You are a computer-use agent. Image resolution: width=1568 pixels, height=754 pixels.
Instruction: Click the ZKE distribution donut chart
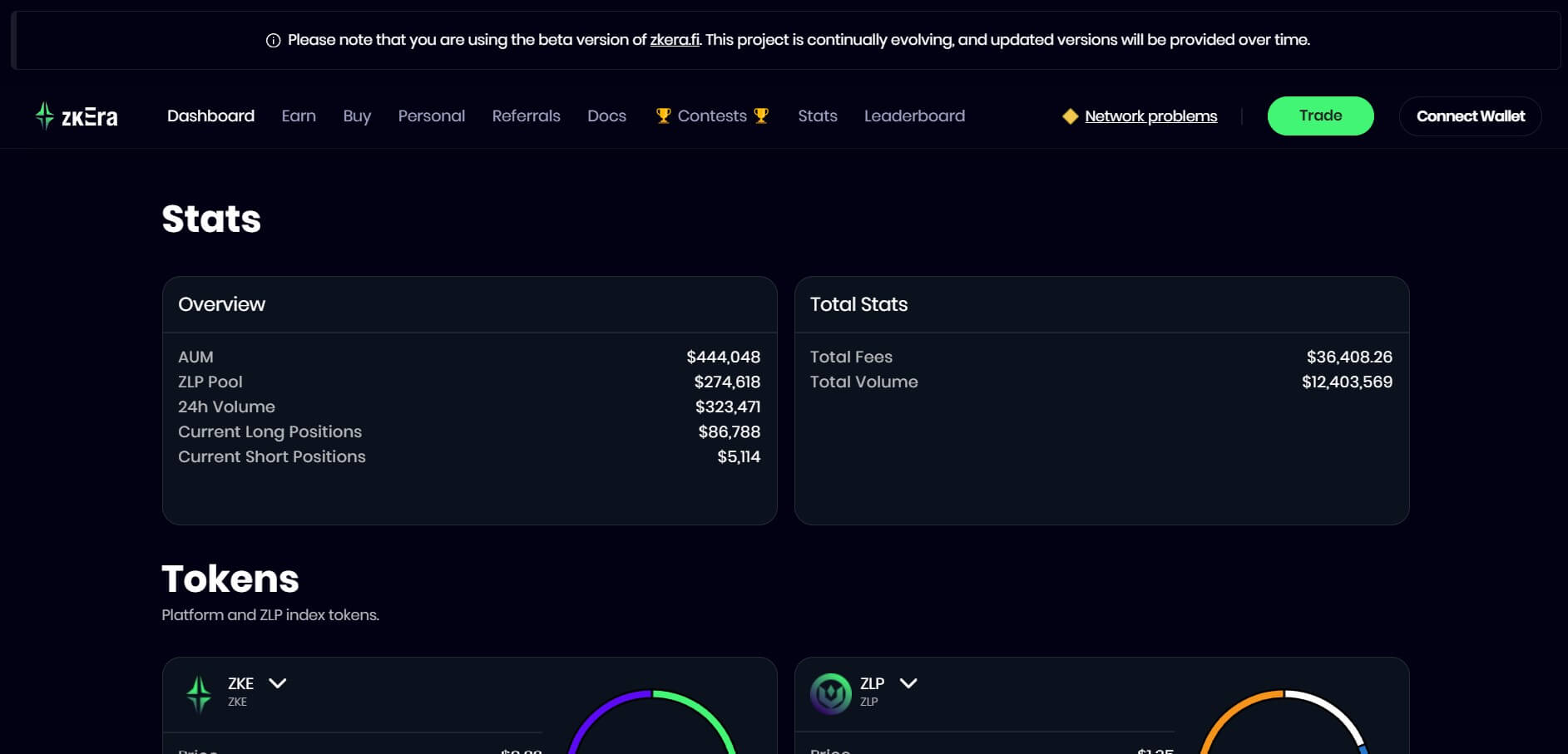[652, 722]
